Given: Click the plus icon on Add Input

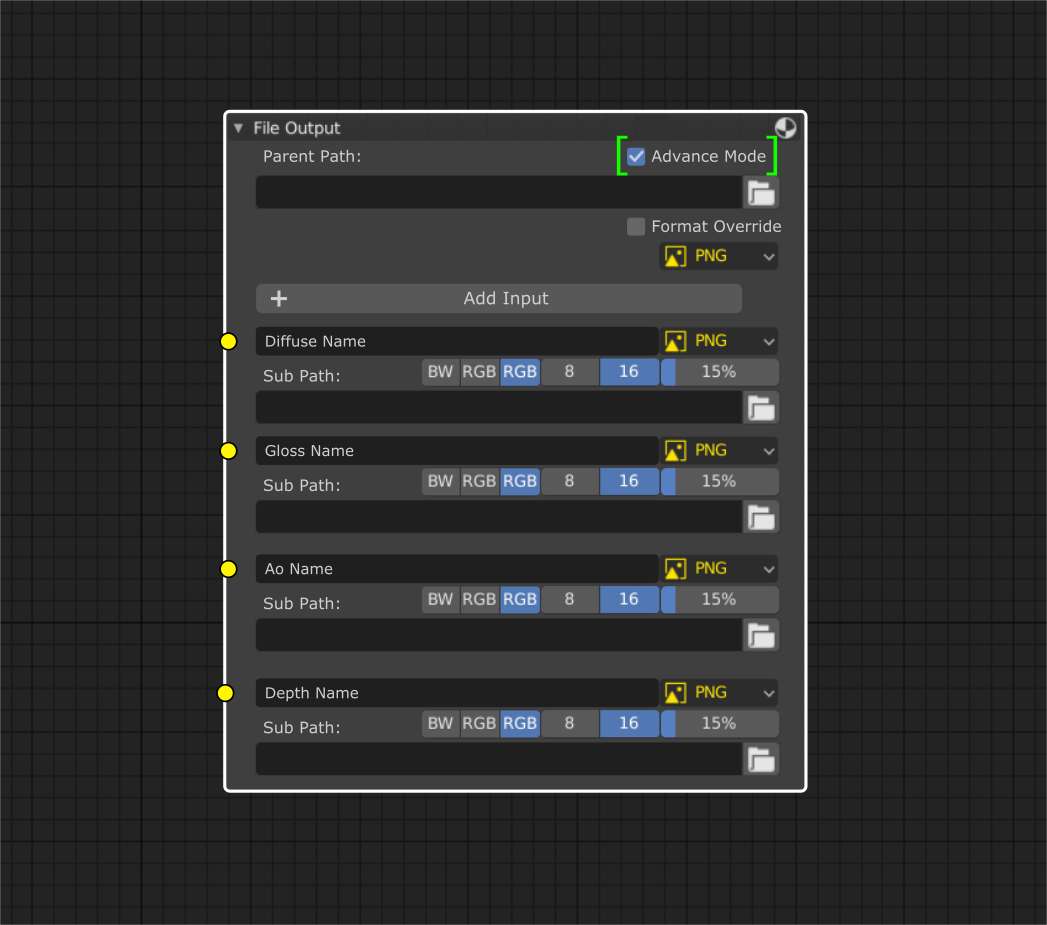Looking at the screenshot, I should coord(279,299).
